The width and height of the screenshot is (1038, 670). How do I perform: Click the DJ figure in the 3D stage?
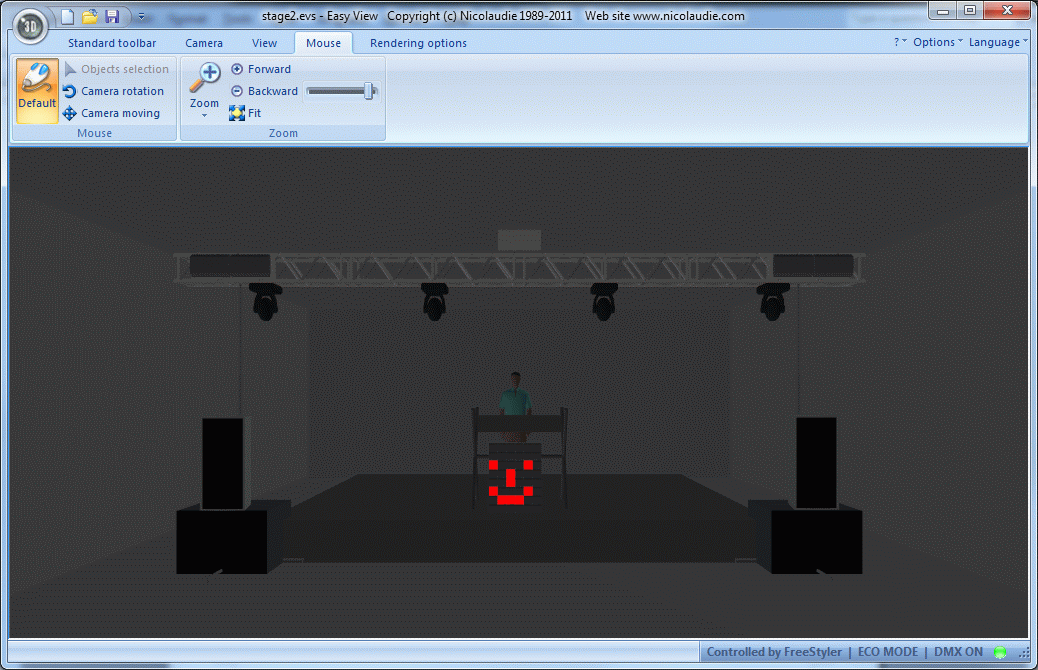tap(516, 395)
